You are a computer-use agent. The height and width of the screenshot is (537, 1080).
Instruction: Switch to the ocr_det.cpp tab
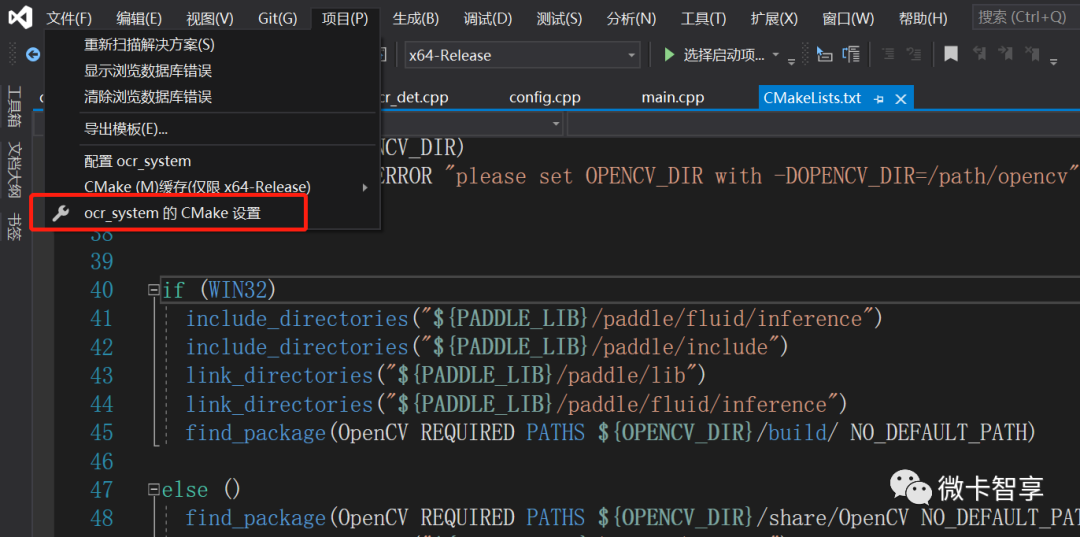[x=413, y=98]
